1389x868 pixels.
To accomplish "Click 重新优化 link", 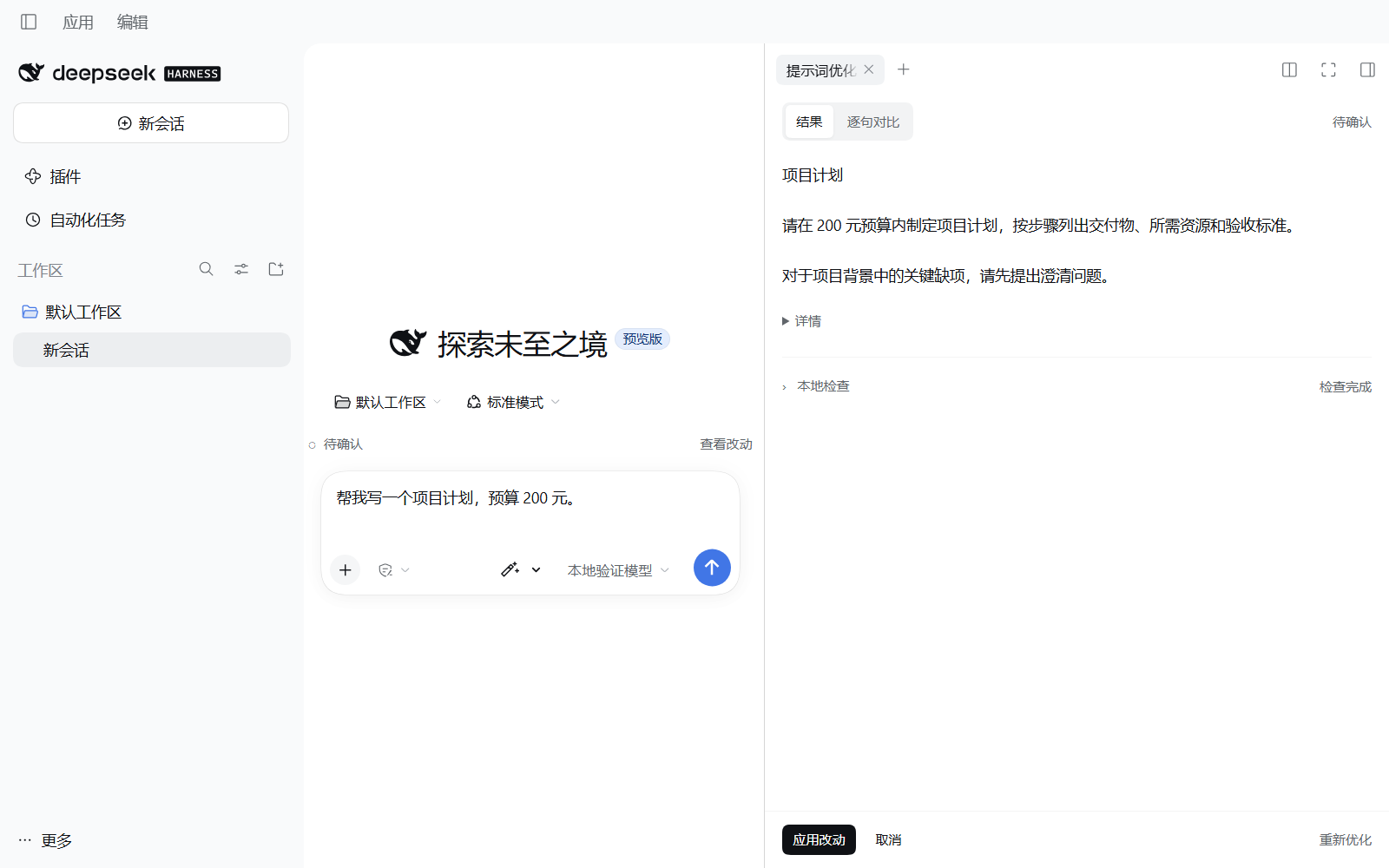I will click(x=1346, y=839).
